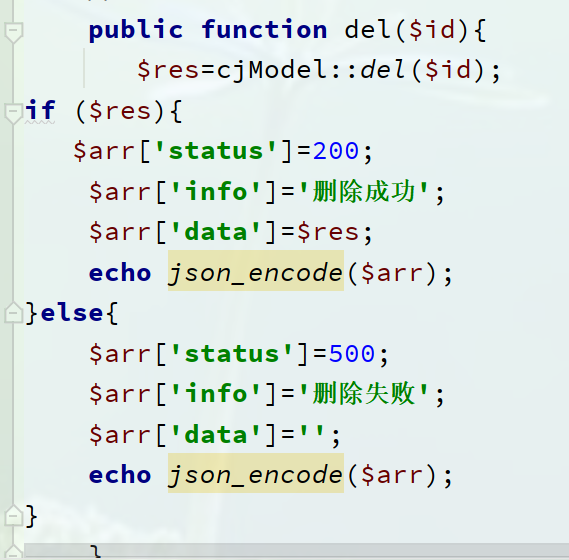This screenshot has height=560, width=569.
Task: Collapse the if ($res) block fold marker
Action: click(x=14, y=113)
